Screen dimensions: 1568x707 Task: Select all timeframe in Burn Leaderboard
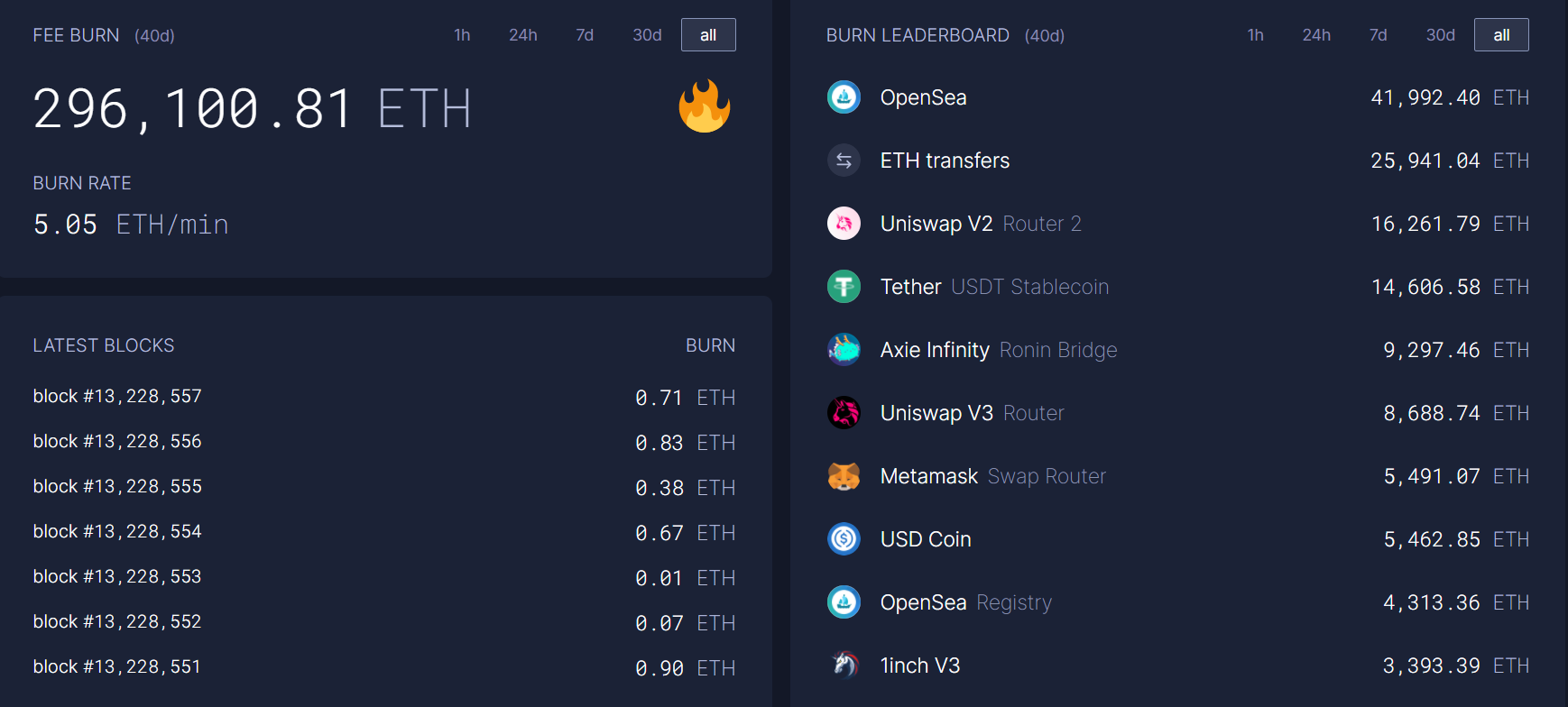pos(1501,35)
